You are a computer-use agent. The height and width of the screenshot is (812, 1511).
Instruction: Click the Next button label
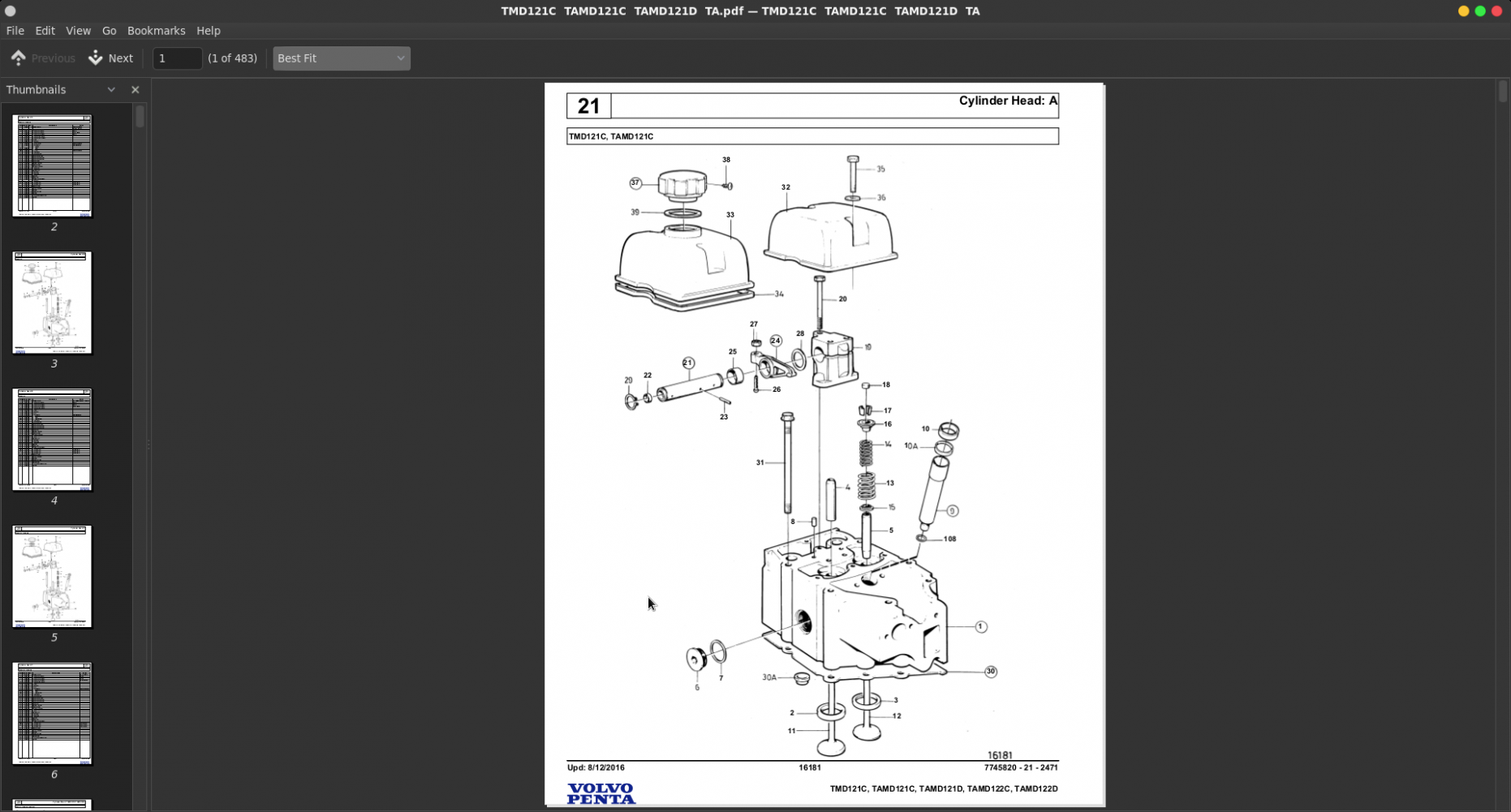pyautogui.click(x=120, y=58)
